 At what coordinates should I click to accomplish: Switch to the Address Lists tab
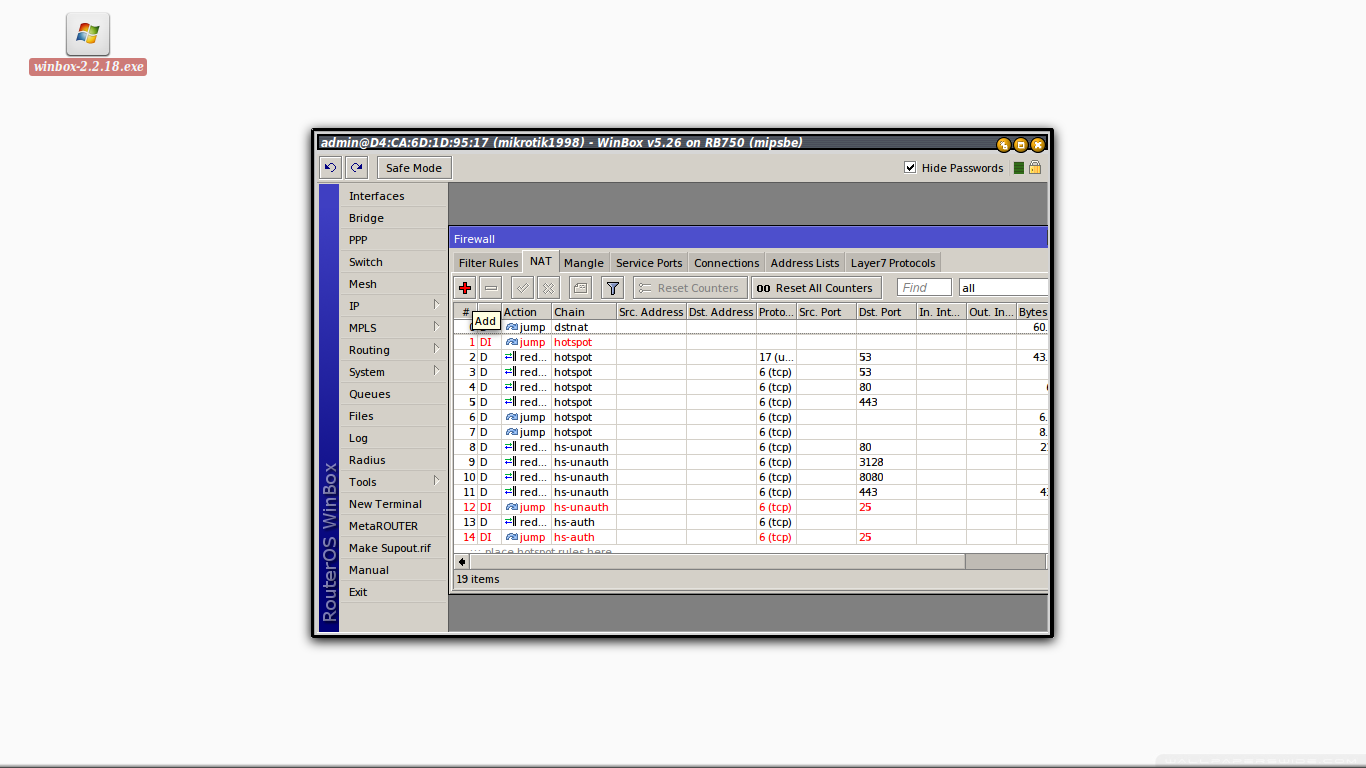[x=805, y=263]
